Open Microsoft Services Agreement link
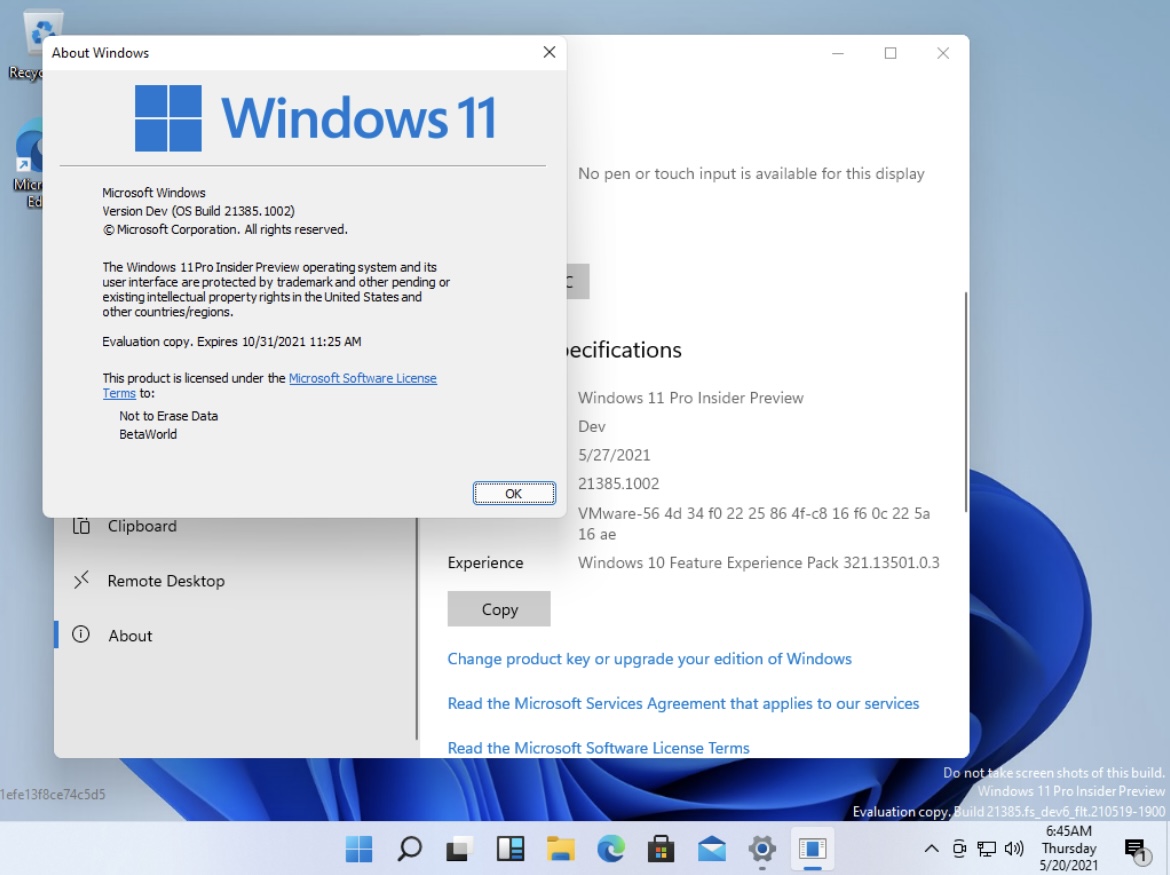The height and width of the screenshot is (875, 1170). pos(683,703)
